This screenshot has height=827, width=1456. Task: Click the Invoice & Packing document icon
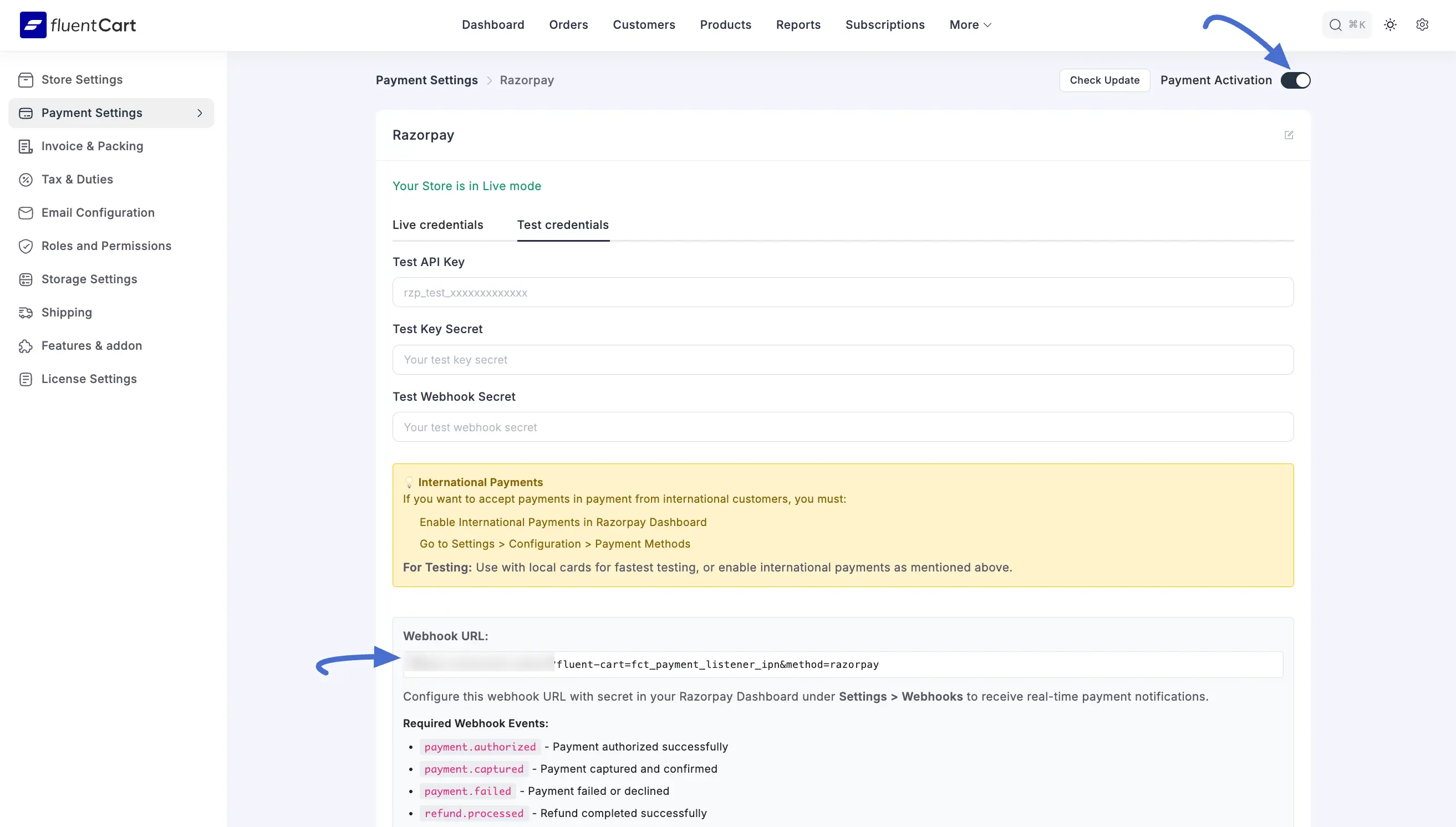pyautogui.click(x=26, y=146)
